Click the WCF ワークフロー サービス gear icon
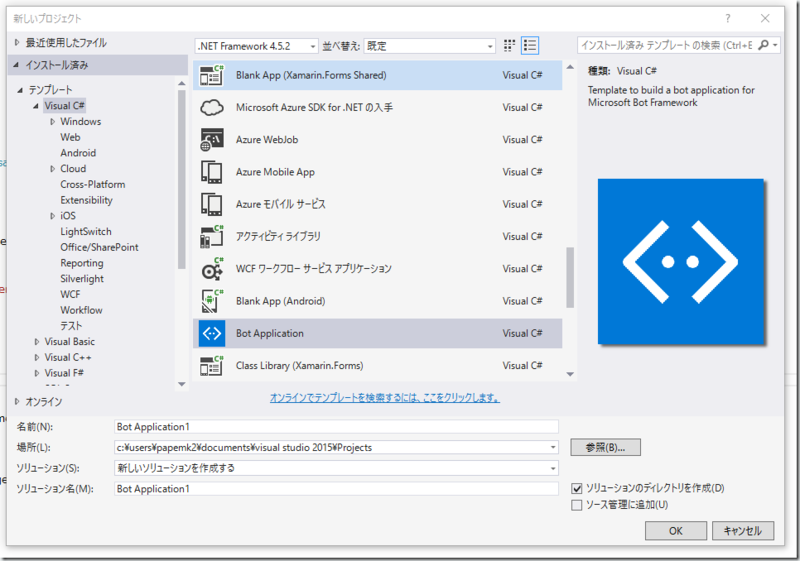This screenshot has height=561, width=800. 211,269
